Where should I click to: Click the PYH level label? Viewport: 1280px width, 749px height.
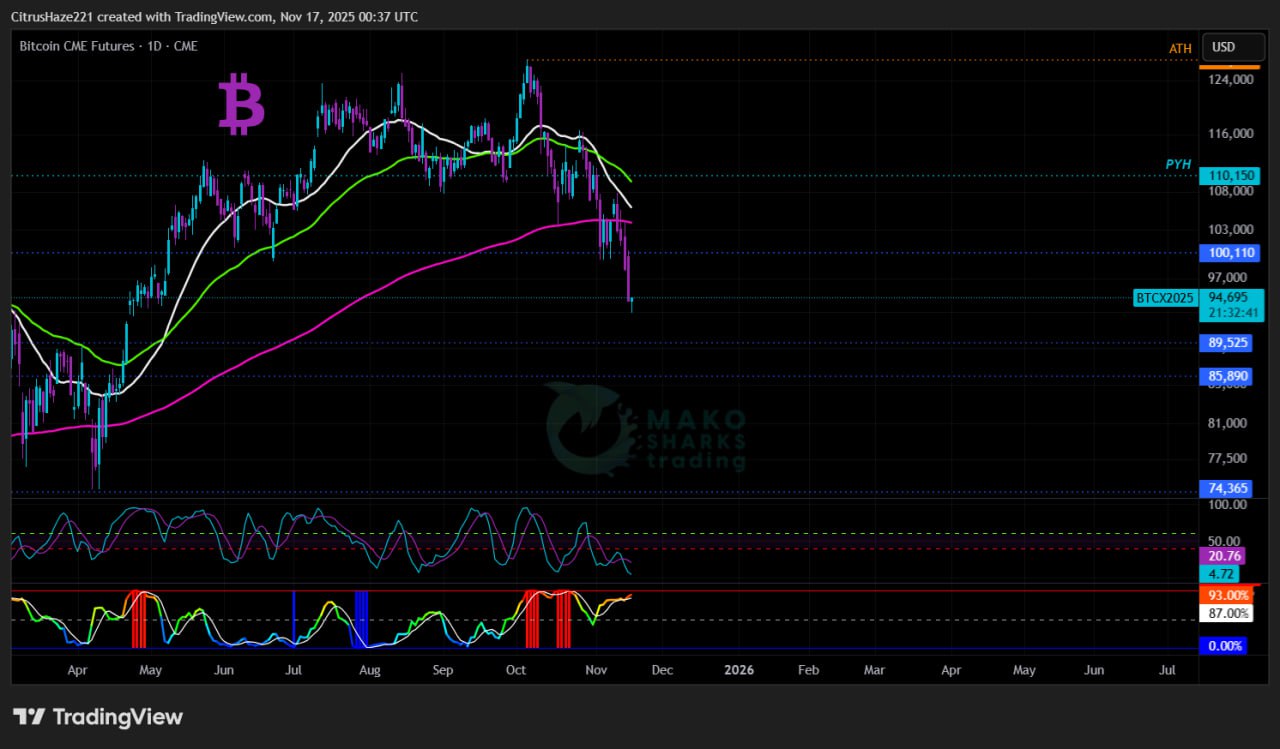pos(1178,164)
